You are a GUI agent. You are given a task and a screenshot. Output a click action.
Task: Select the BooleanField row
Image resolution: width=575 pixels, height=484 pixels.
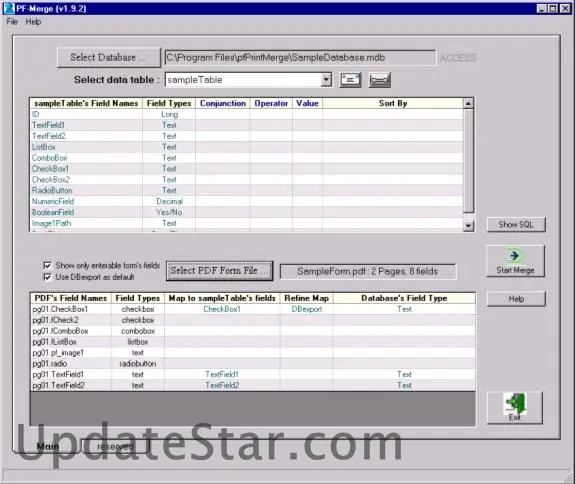(x=246, y=212)
